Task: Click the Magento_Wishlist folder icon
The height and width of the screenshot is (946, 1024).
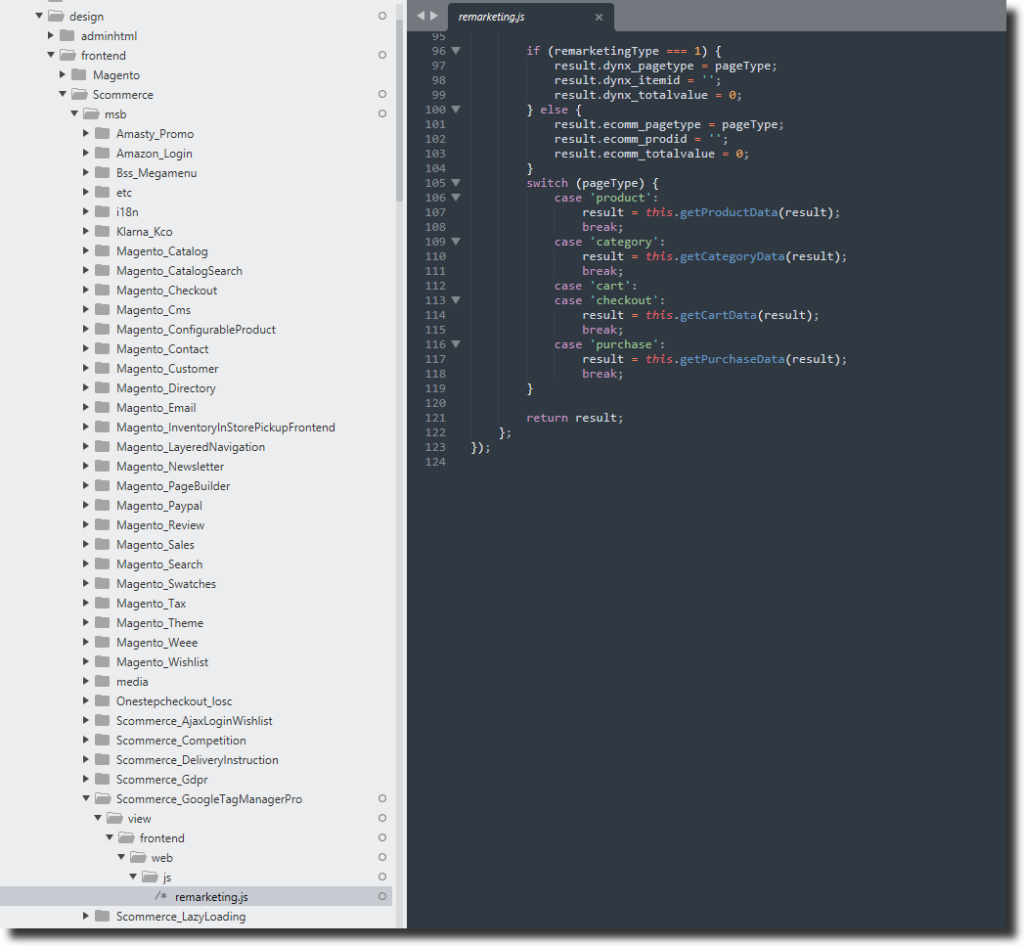Action: [x=102, y=662]
